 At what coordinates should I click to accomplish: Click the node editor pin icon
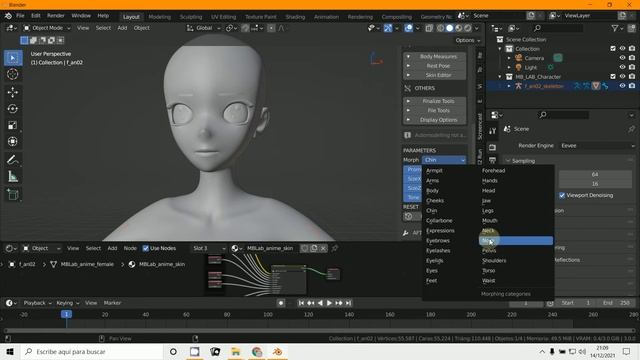(335, 248)
